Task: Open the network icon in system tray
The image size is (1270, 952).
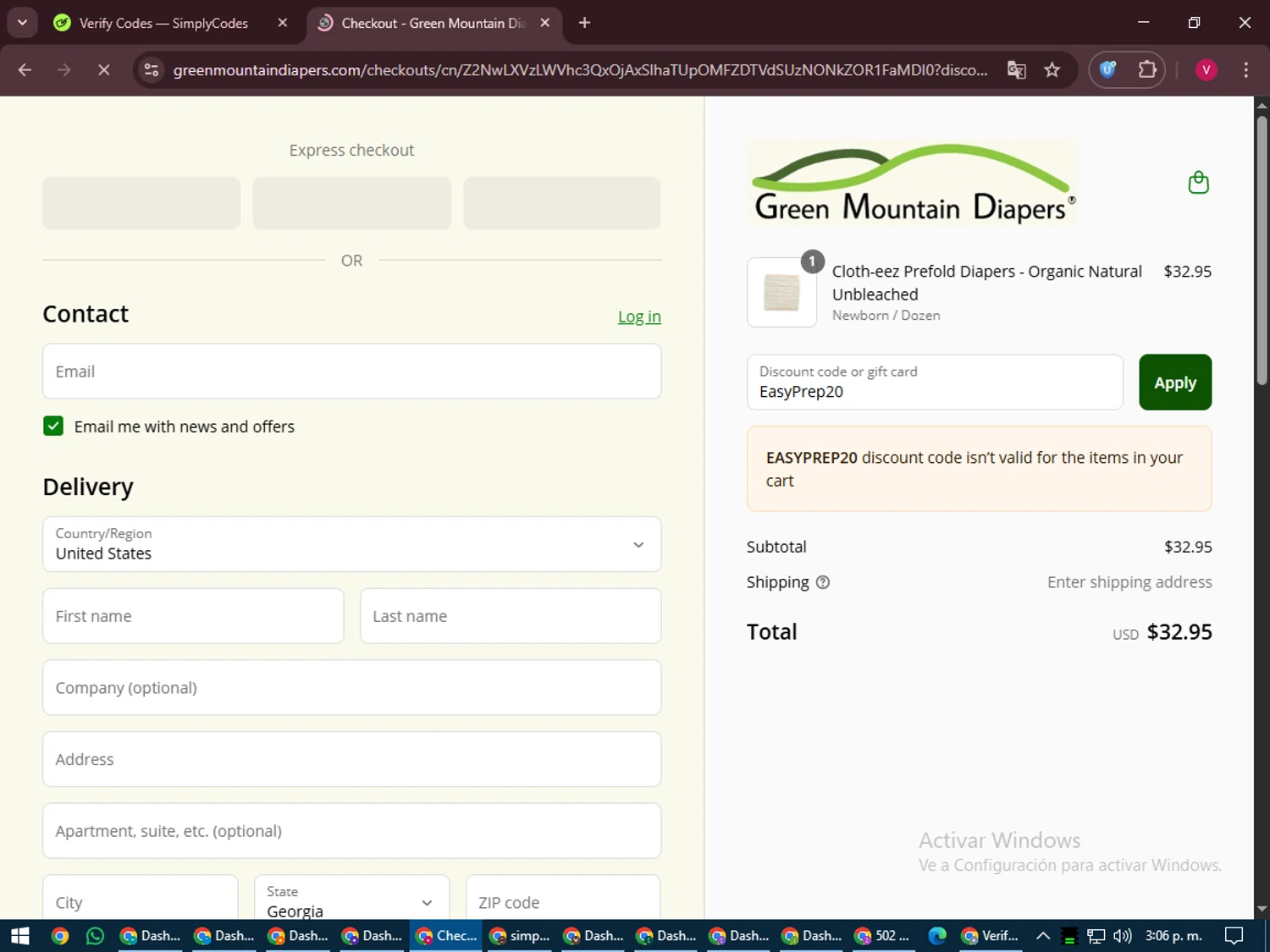Action: click(1096, 936)
